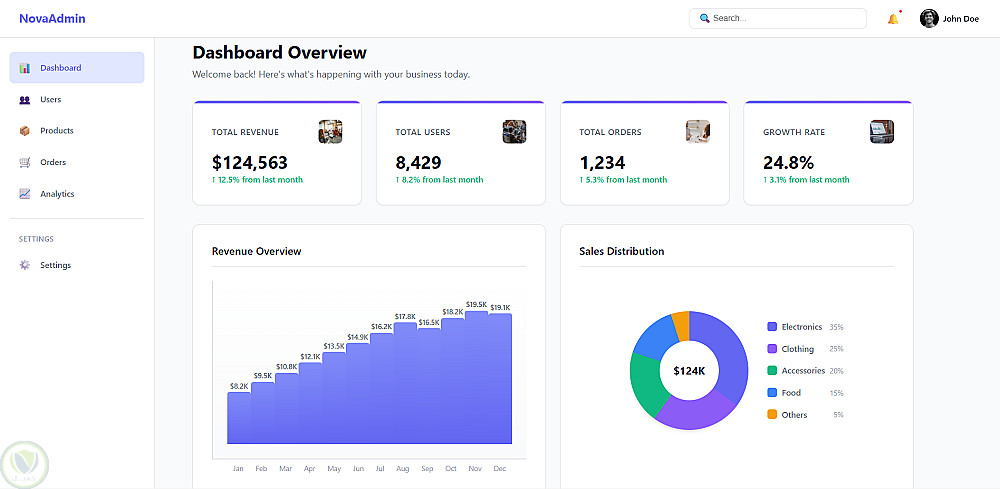Screen dimensions: 1000x489
Task: Go to the Users page
Action: pyautogui.click(x=77, y=99)
